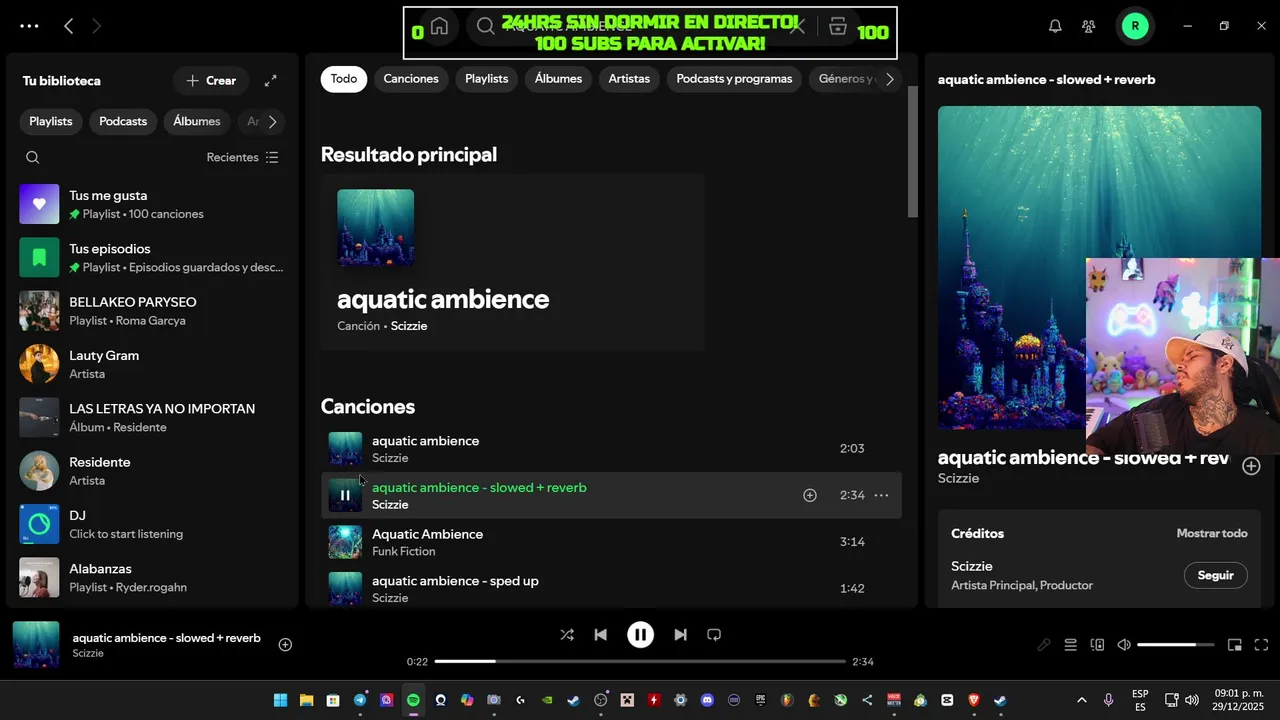Add now-playing panel track to library
The image size is (1280, 720).
1251,466
